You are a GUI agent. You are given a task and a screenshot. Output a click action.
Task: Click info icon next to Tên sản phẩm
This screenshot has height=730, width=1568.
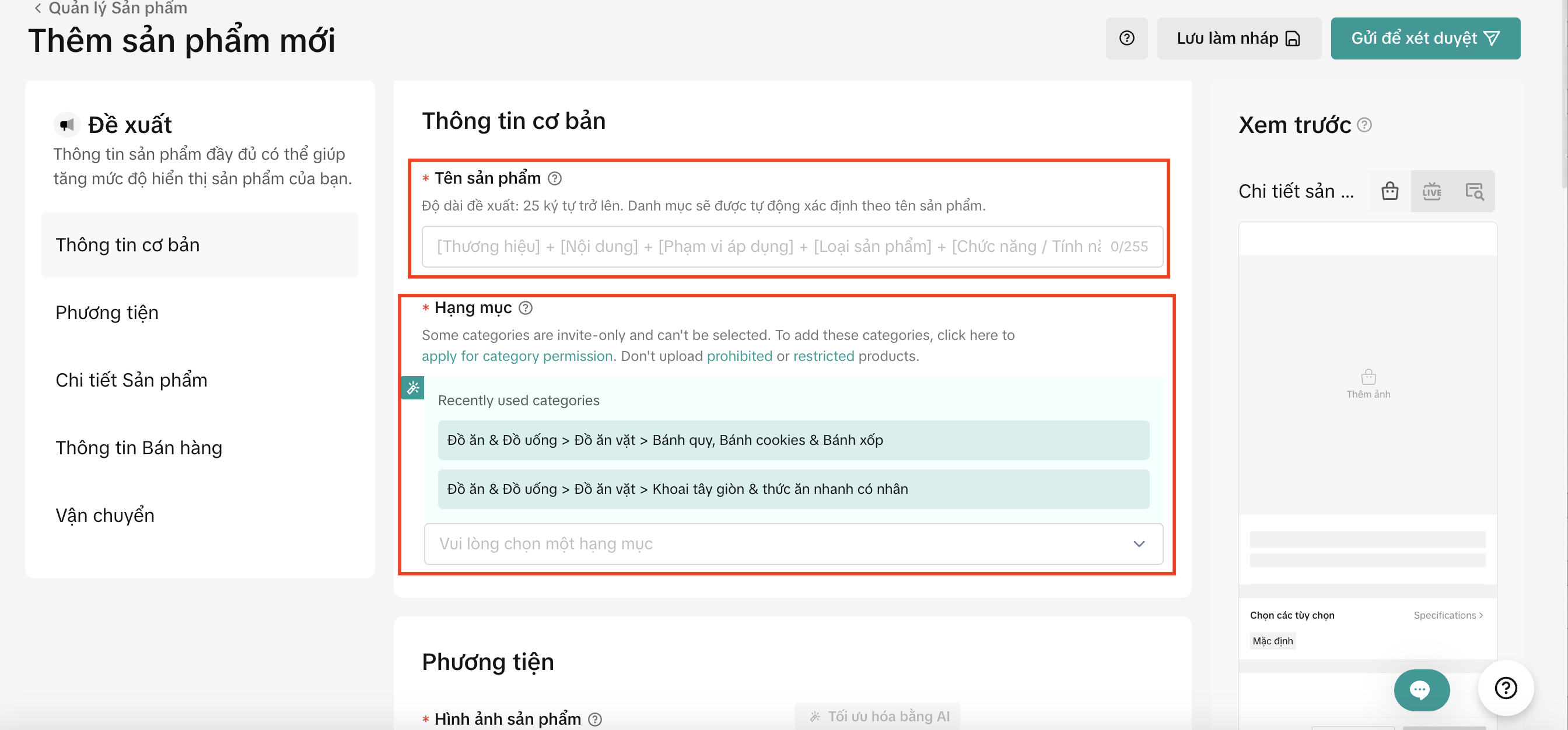[x=555, y=179]
